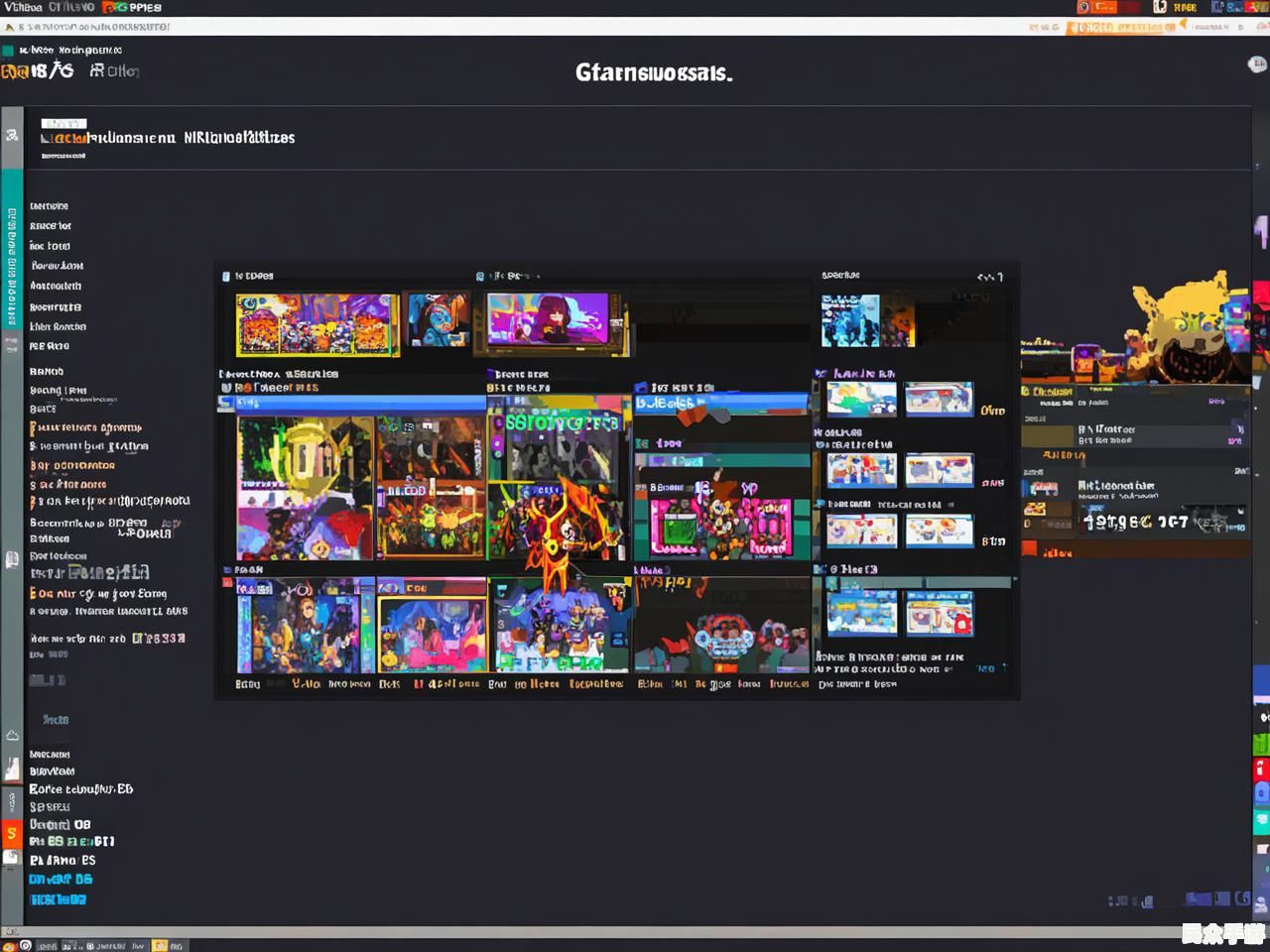This screenshot has width=1270, height=952.
Task: Click the orange highlighted tab in the top toolbar
Action: tap(1121, 27)
